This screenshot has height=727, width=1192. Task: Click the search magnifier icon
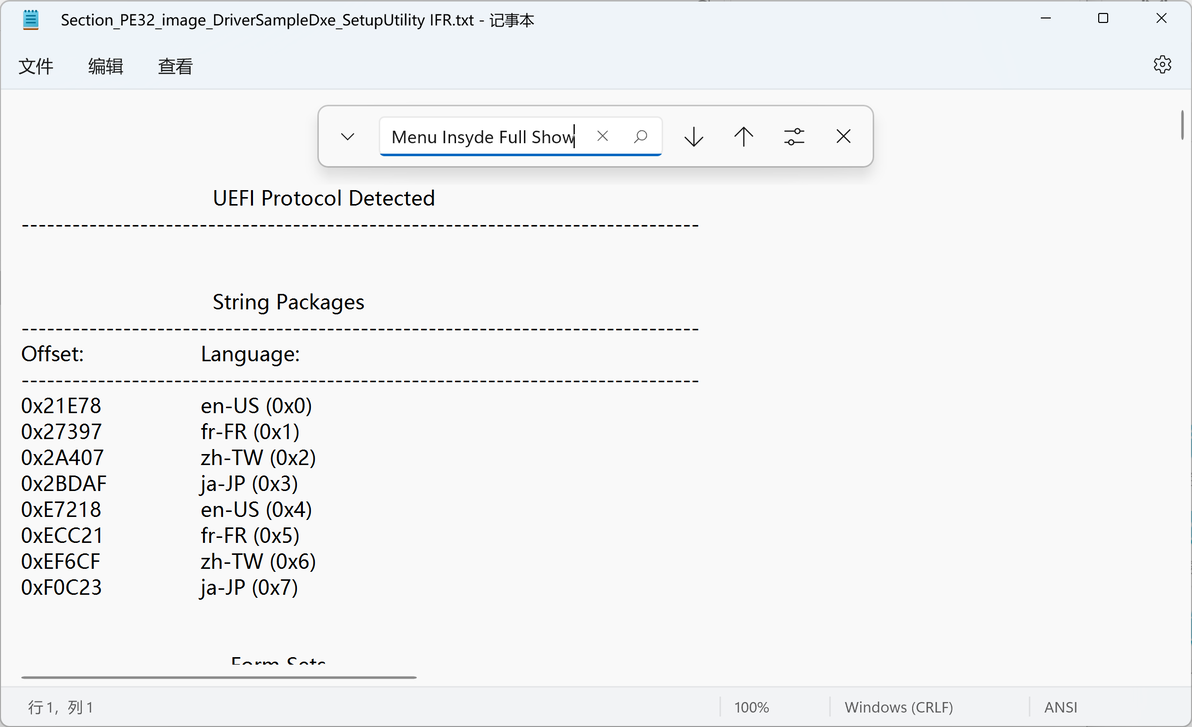pyautogui.click(x=641, y=136)
